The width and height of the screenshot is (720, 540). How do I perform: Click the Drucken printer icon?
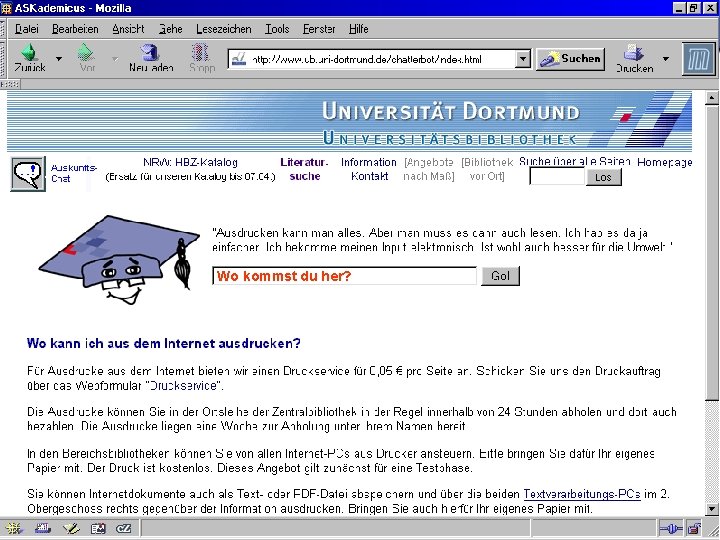[634, 52]
